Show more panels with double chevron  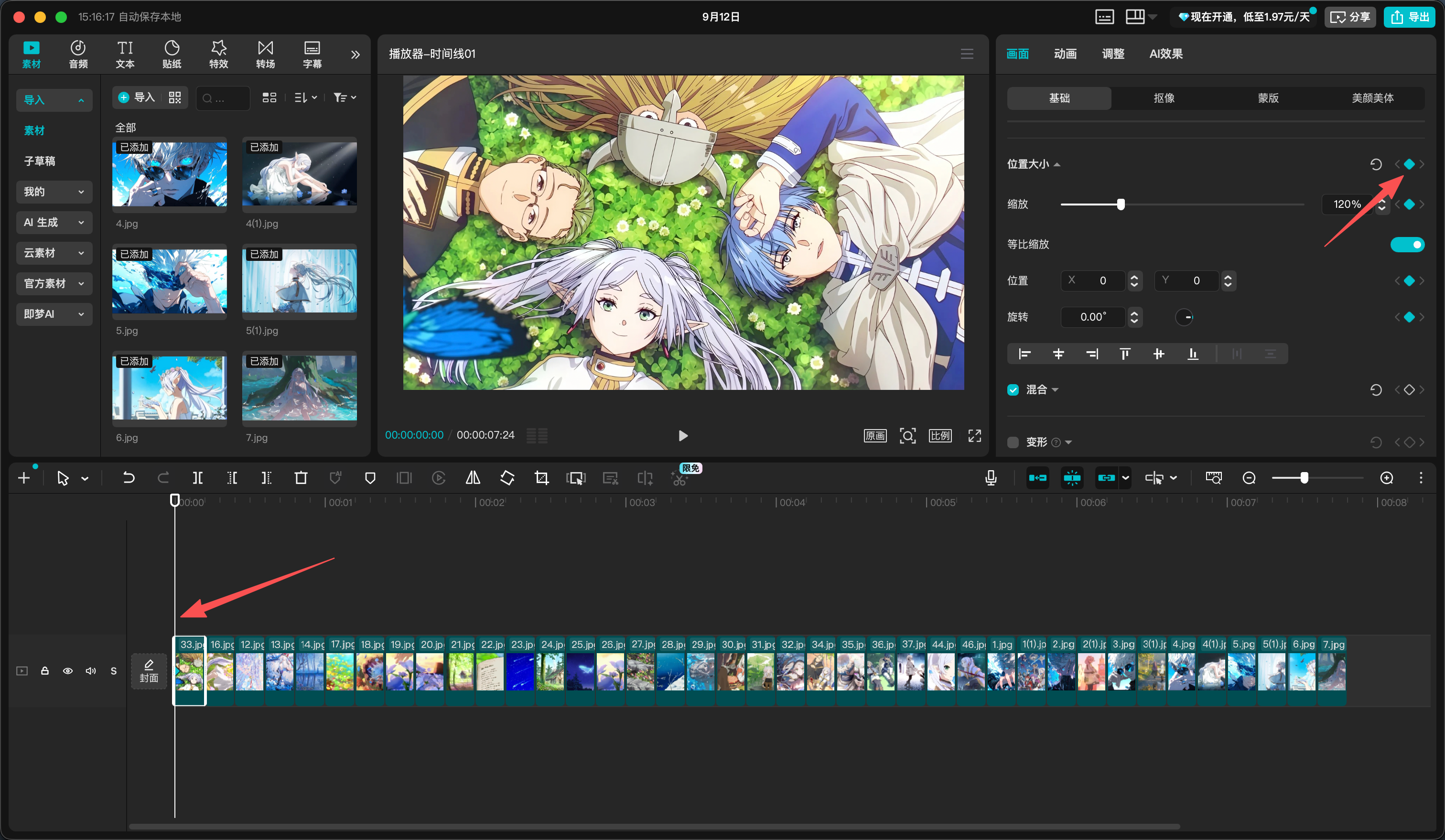tap(356, 54)
